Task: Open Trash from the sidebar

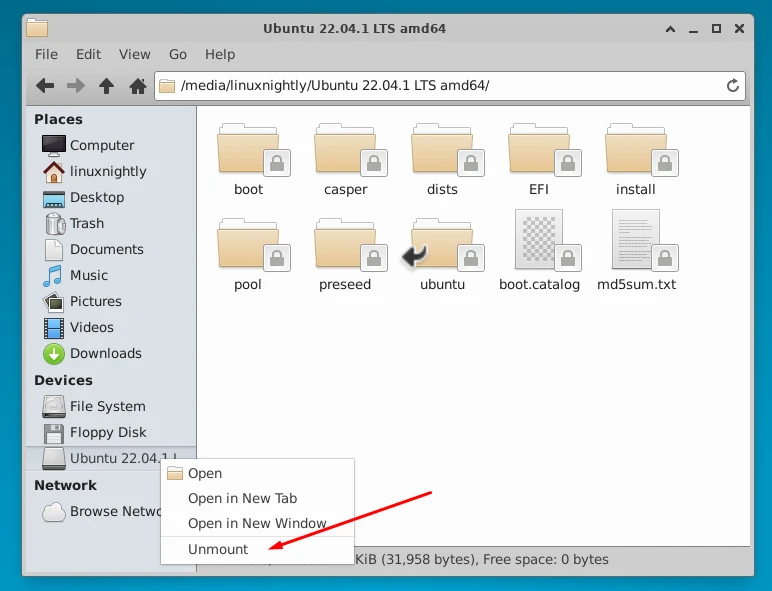Action: click(x=111, y=224)
